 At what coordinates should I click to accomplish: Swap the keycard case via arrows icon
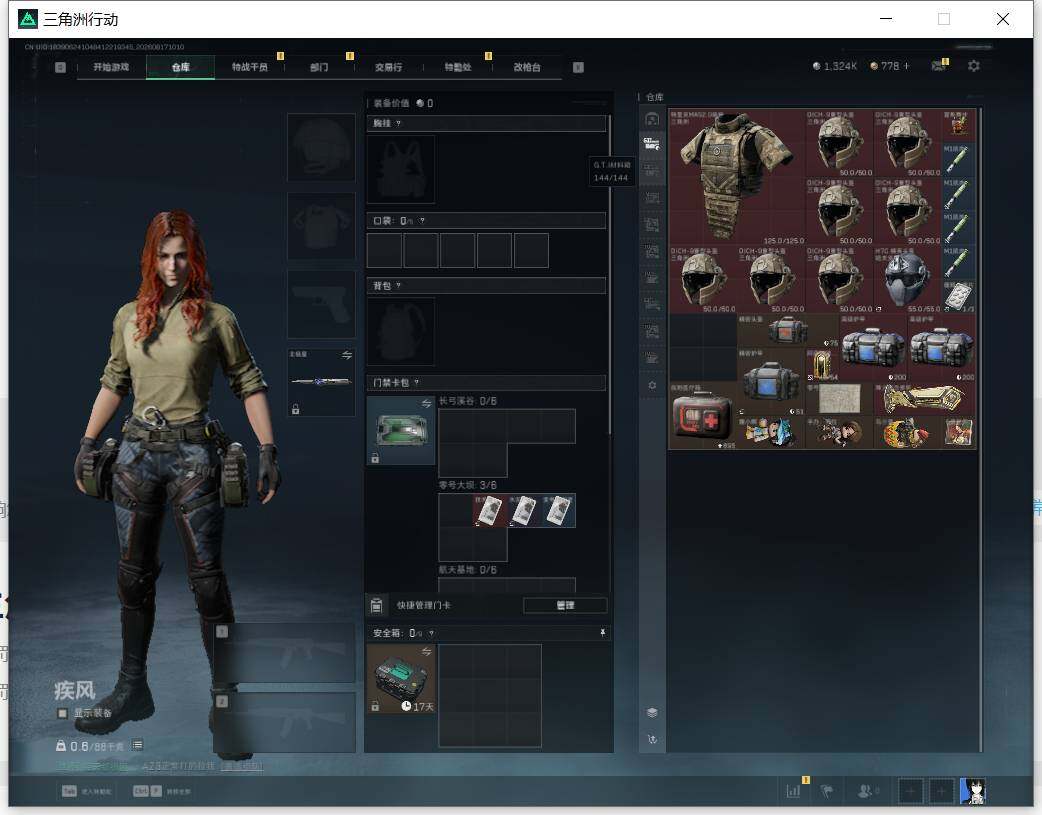pyautogui.click(x=426, y=404)
